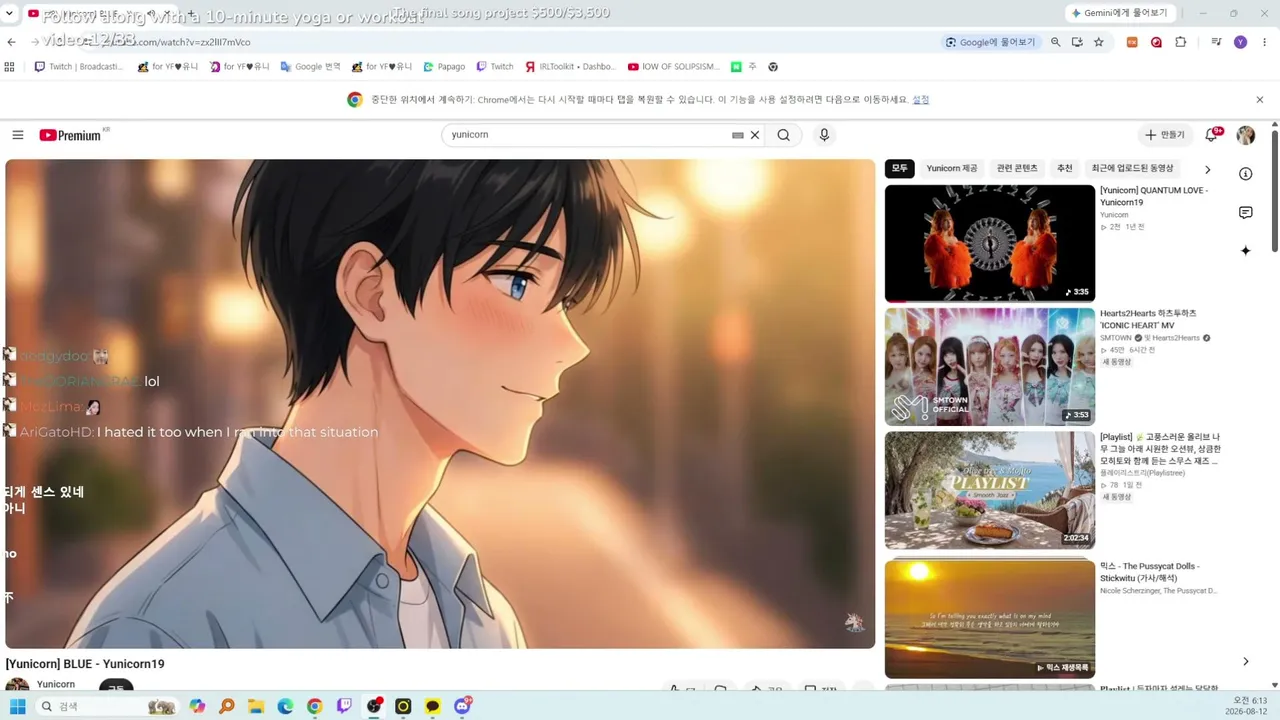Select the 추천 filter chip
Image resolution: width=1280 pixels, height=720 pixels.
pyautogui.click(x=1065, y=168)
